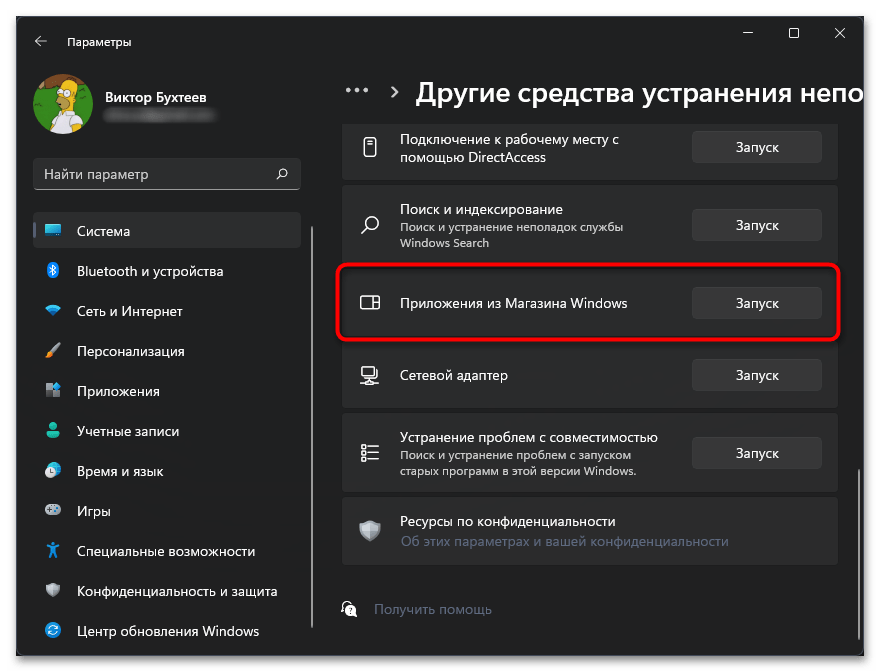Viewport: 880px width, 672px height.
Task: Click the Приложения из Магазина Windows label
Action: (x=514, y=303)
